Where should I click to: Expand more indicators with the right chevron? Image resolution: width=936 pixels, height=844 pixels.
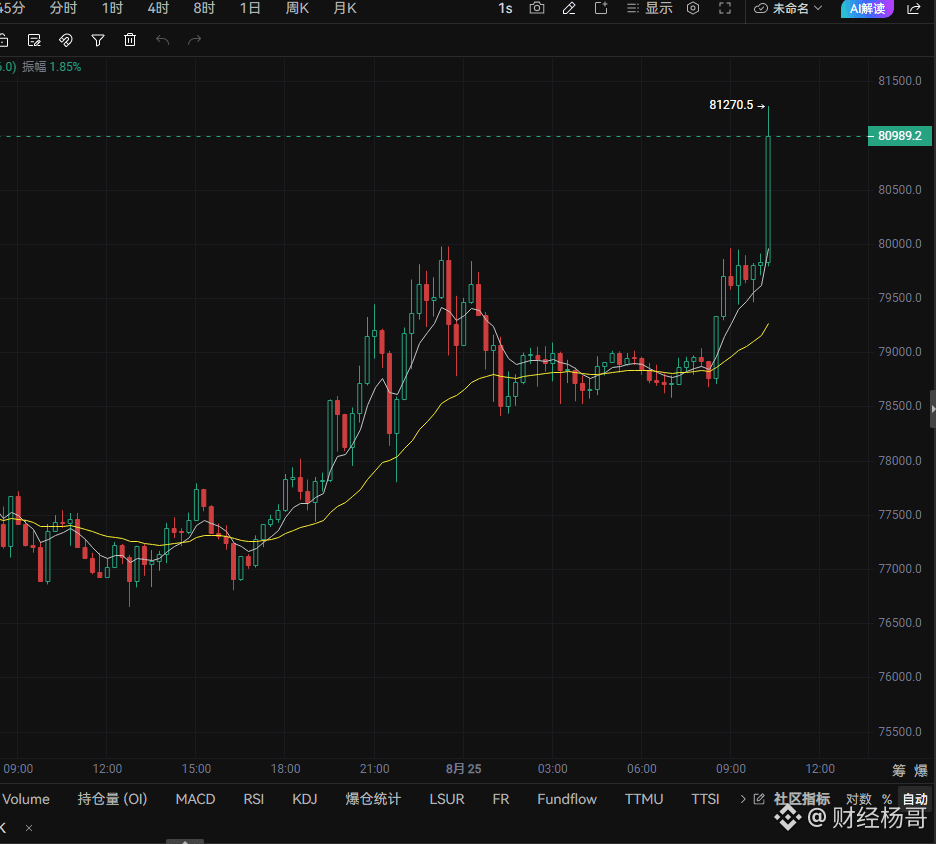743,799
